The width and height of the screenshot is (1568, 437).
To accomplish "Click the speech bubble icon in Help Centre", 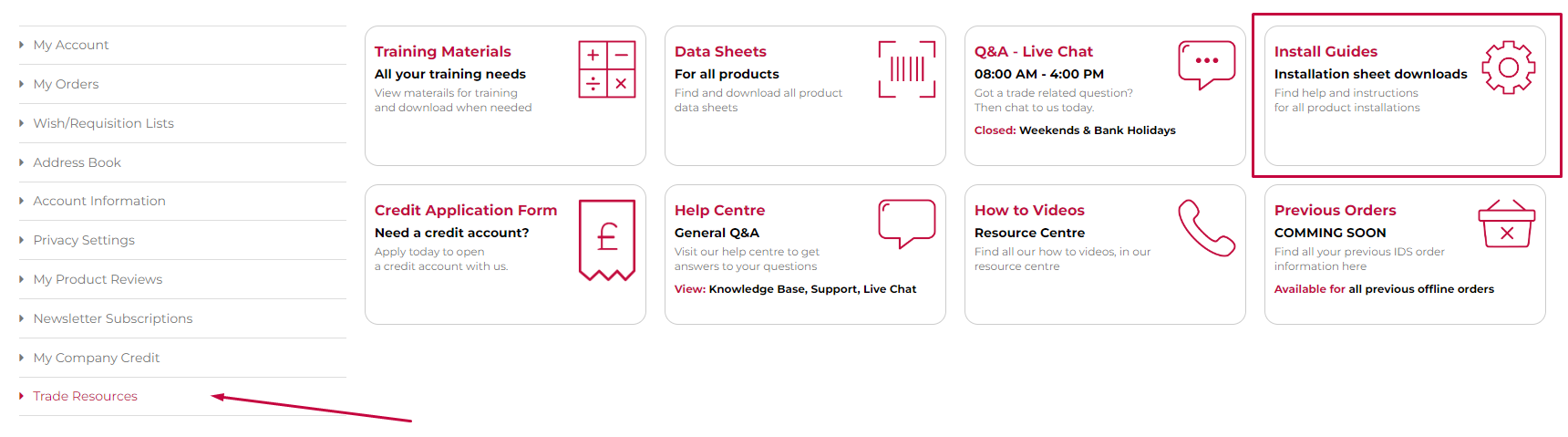I will coord(907,224).
